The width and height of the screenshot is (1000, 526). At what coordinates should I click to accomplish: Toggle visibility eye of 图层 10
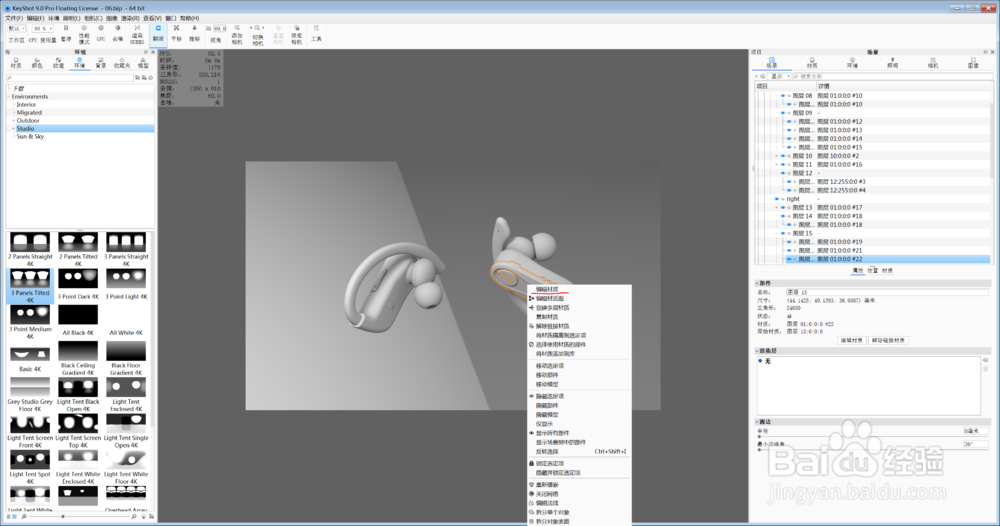[x=783, y=156]
